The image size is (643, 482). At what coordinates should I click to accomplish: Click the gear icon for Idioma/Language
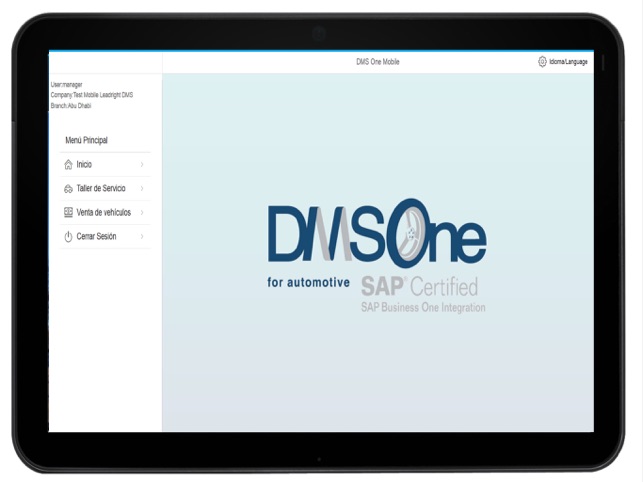542,62
